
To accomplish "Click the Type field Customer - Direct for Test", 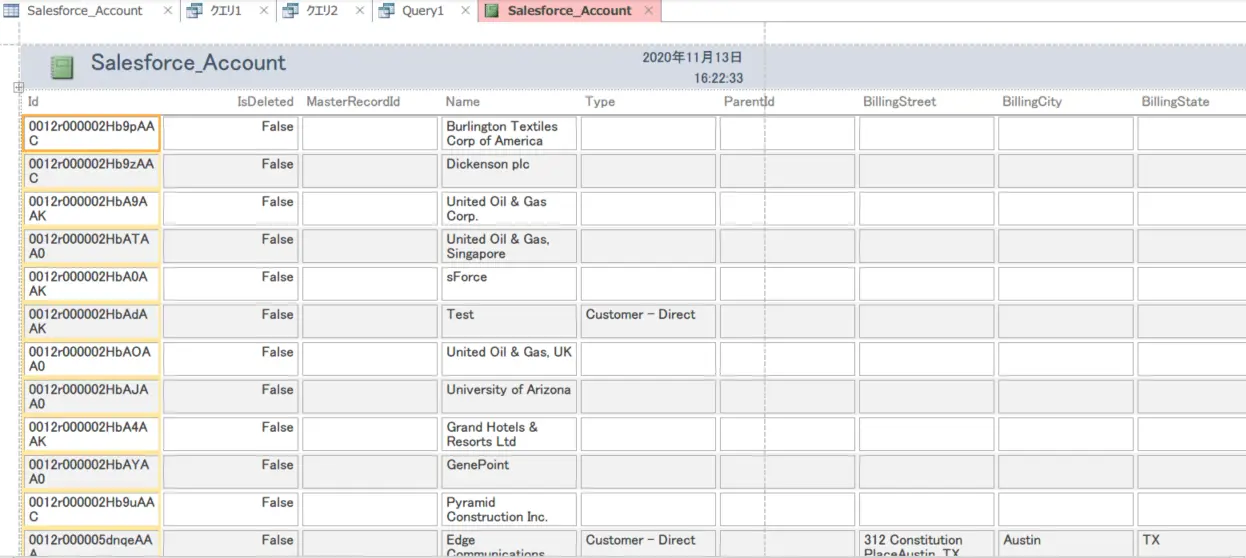I will point(648,321).
